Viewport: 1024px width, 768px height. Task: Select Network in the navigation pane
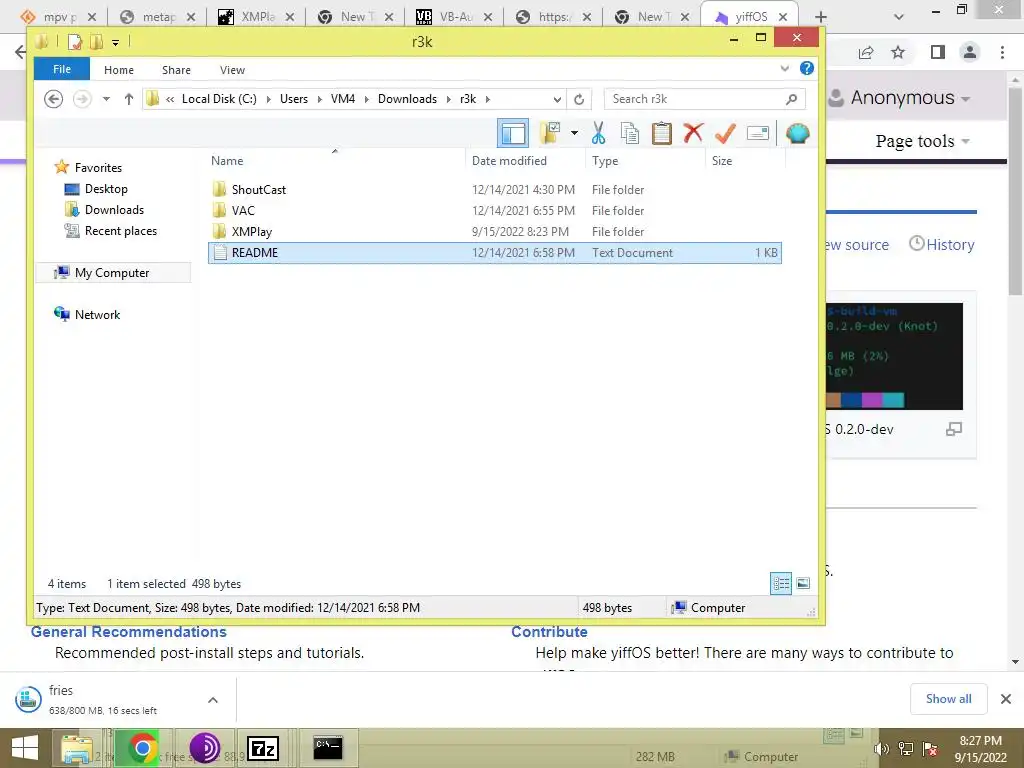(x=97, y=315)
